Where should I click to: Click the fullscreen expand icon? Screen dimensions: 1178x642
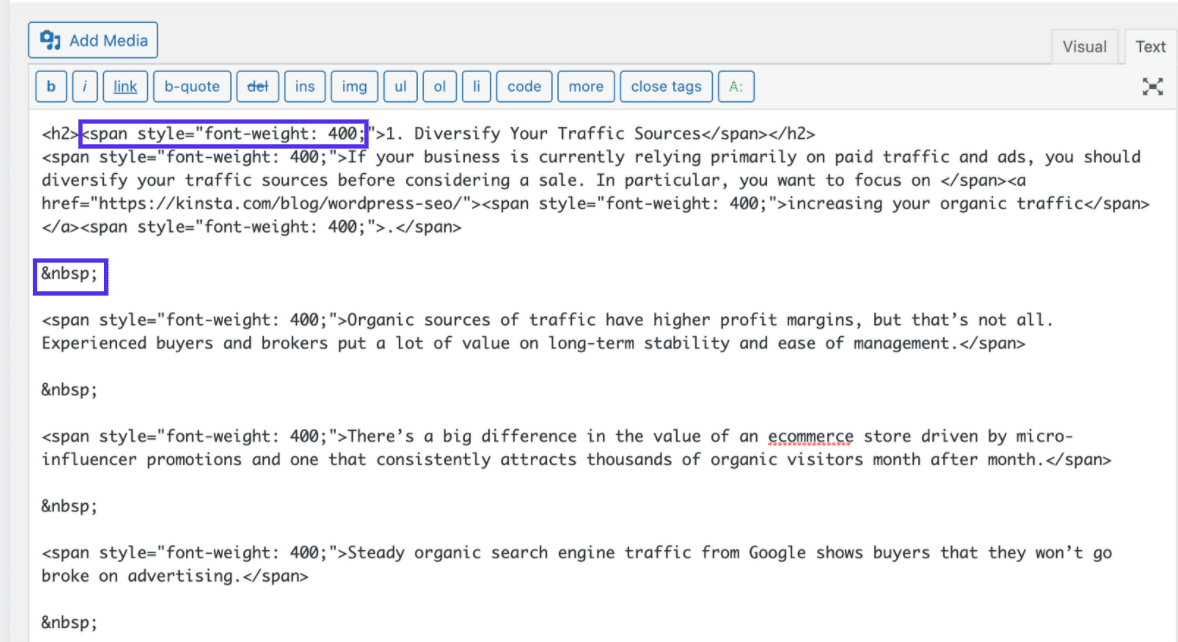tap(1152, 87)
